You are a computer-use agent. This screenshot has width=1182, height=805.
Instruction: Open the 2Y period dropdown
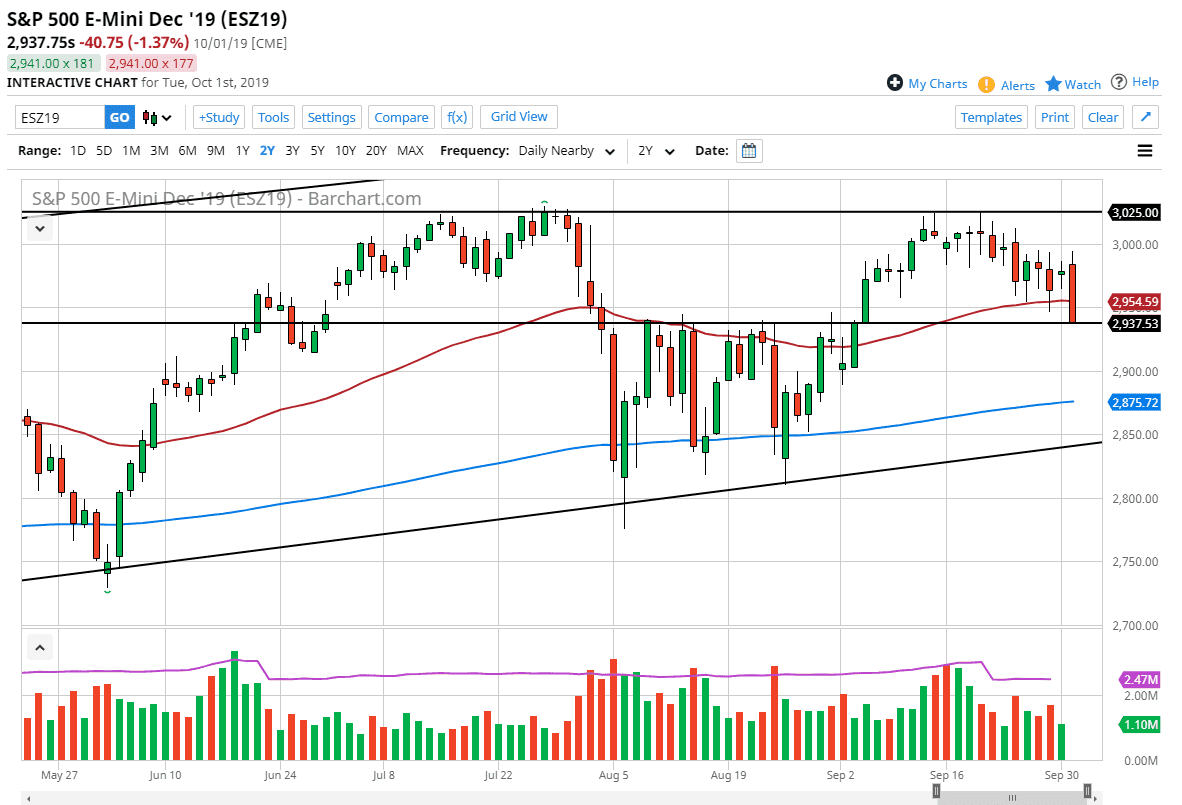pyautogui.click(x=656, y=151)
